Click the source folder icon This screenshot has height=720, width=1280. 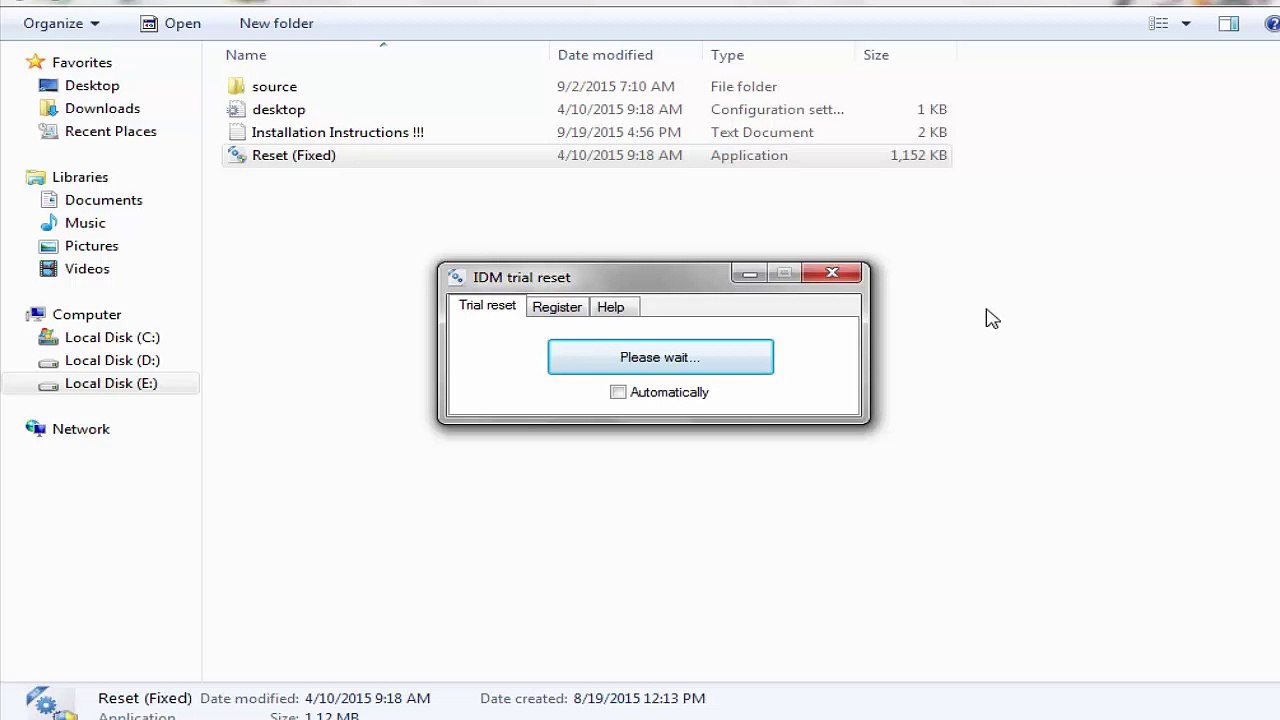[236, 86]
